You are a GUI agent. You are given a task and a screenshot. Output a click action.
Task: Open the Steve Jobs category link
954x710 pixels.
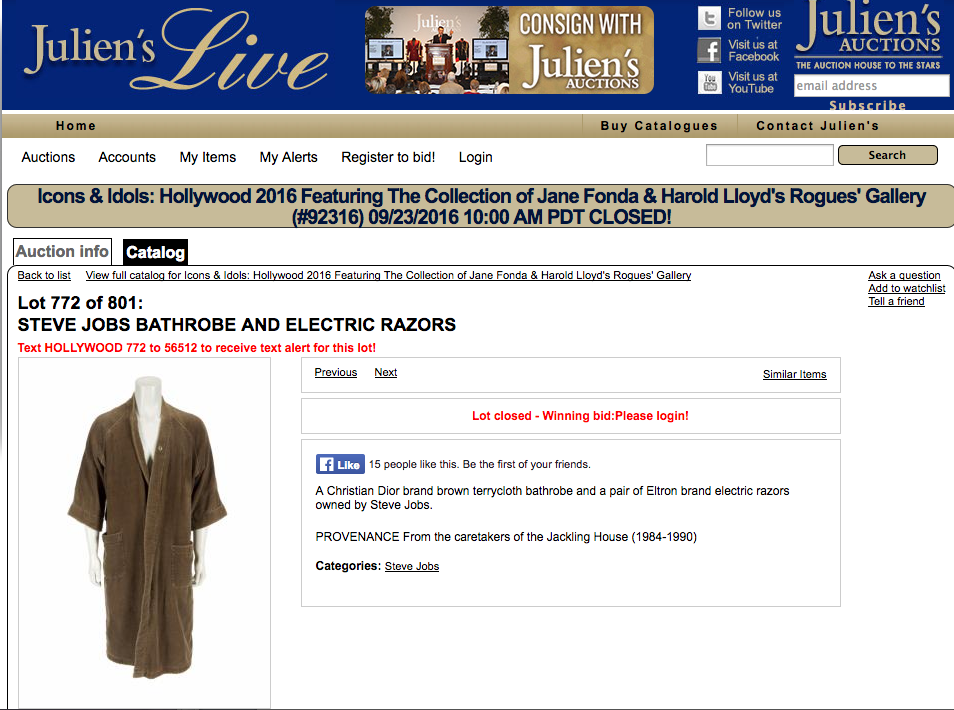pyautogui.click(x=411, y=566)
